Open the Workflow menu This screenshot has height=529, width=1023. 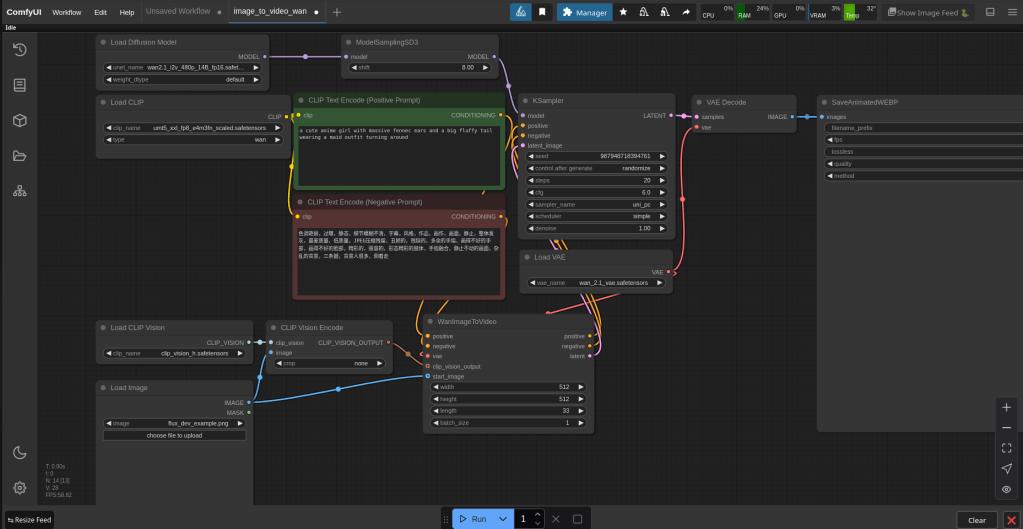67,12
